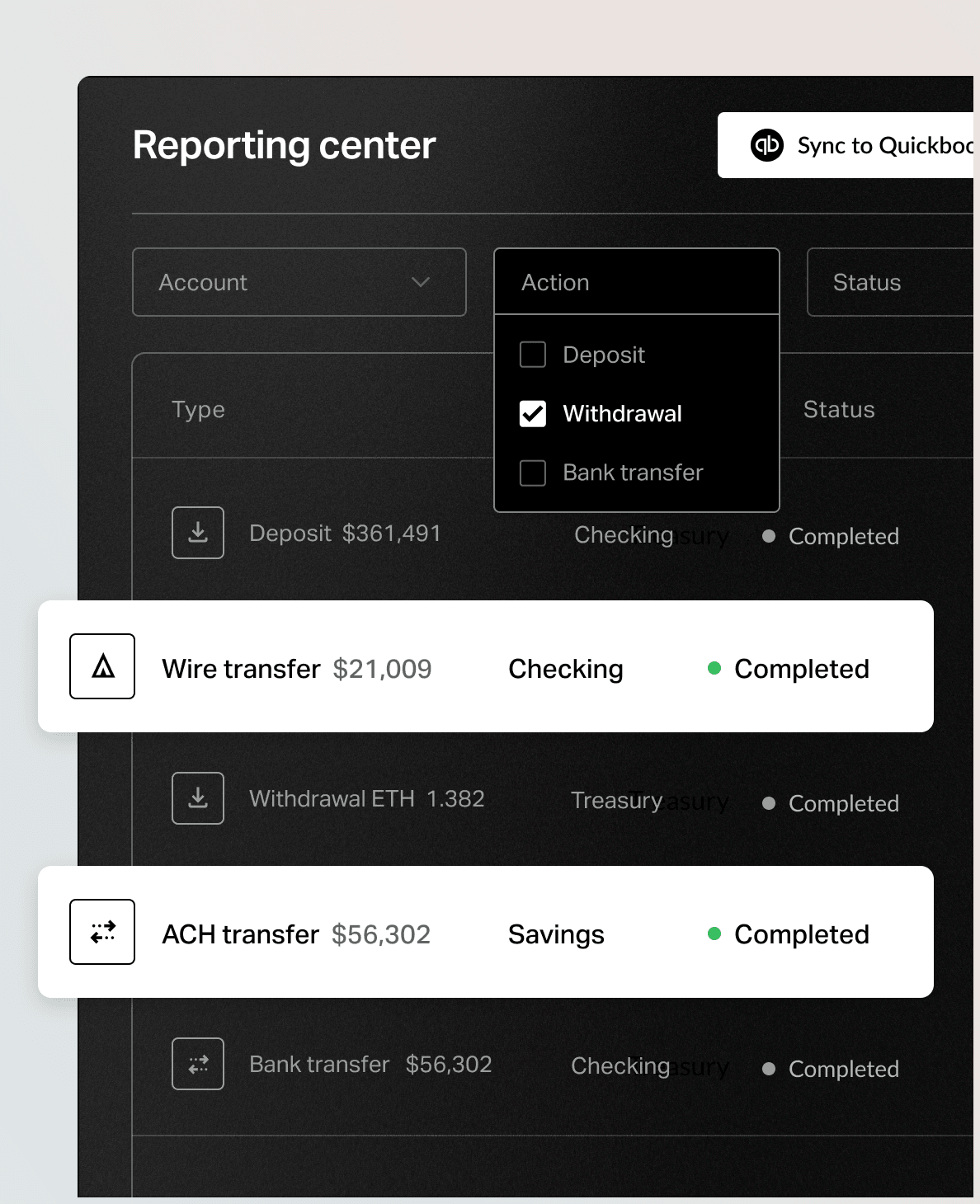Click the Bank transfer arrows icon
Viewport: 980px width, 1204px height.
197,1064
